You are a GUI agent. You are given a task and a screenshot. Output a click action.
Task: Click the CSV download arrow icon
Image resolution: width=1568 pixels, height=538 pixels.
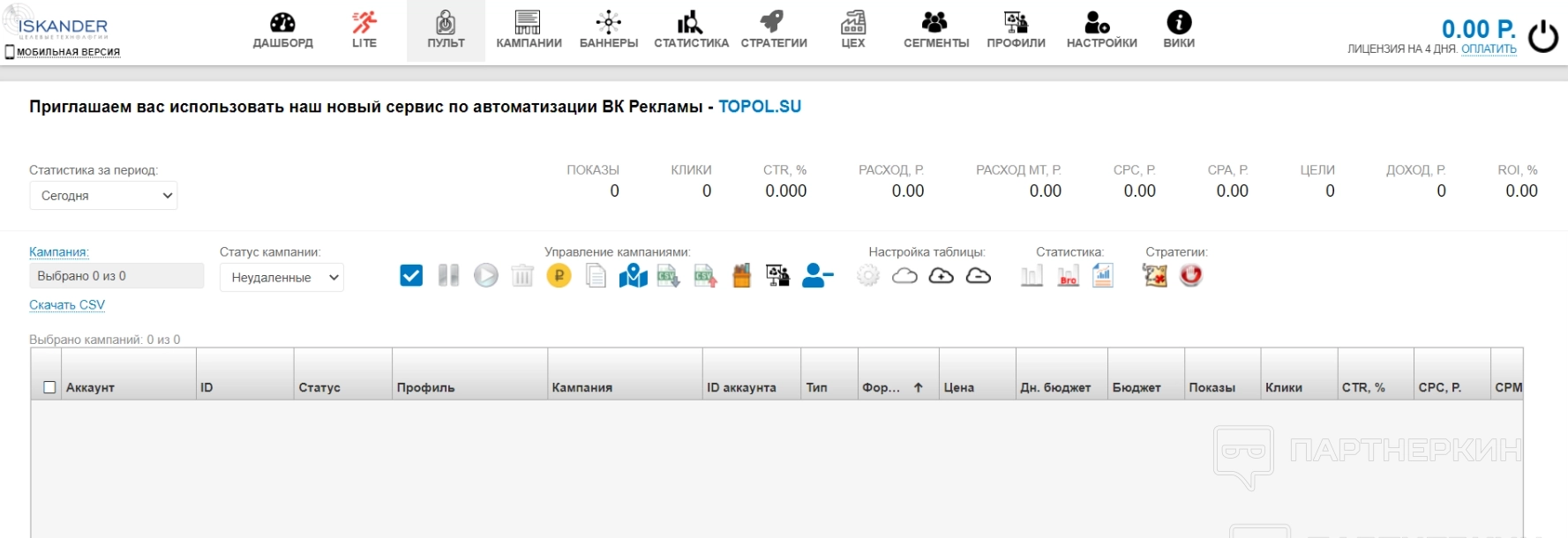pyautogui.click(x=668, y=276)
